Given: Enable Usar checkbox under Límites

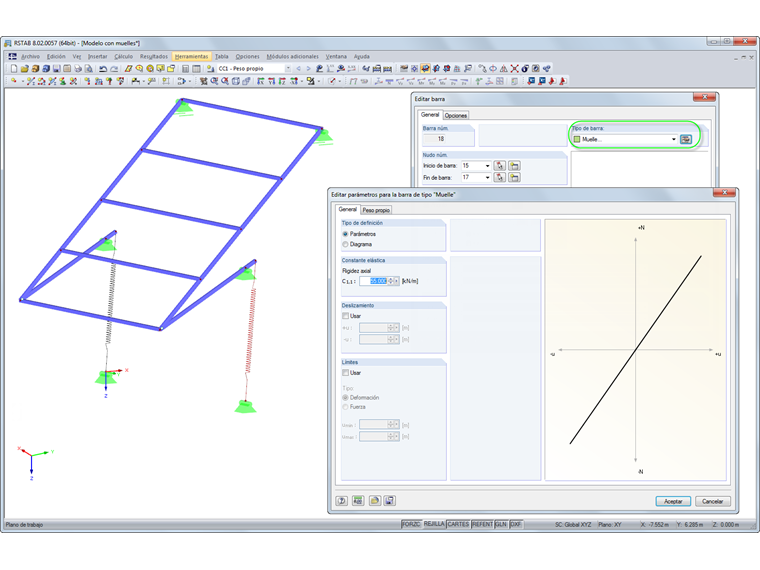Looking at the screenshot, I should pyautogui.click(x=346, y=373).
